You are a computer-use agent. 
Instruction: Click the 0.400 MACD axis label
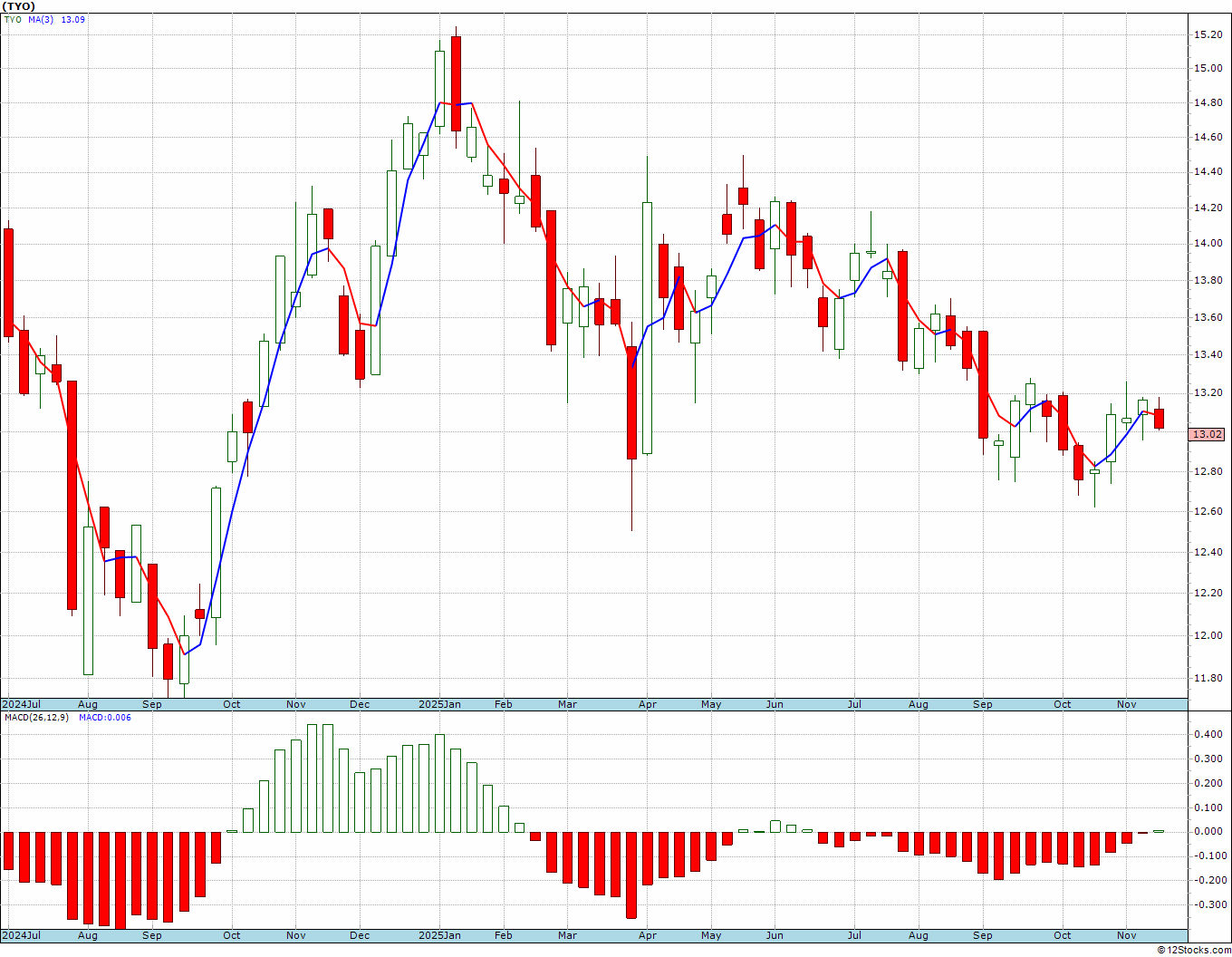tap(1210, 734)
